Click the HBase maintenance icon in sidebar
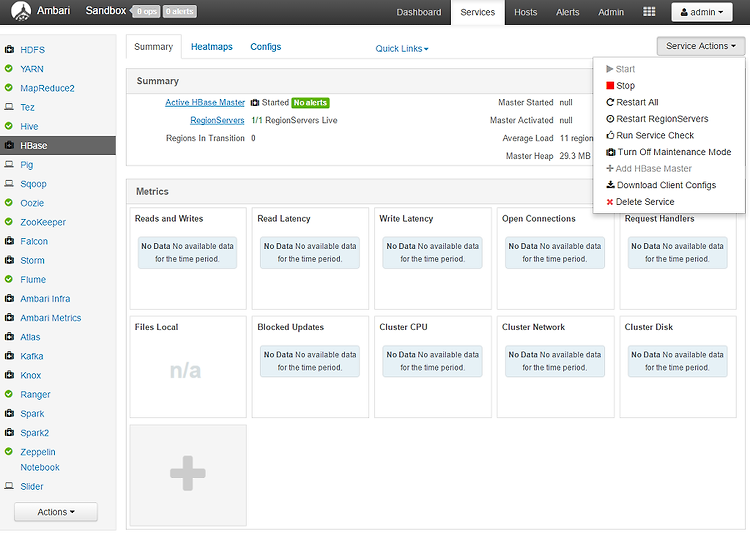Image resolution: width=750 pixels, height=533 pixels. [9, 145]
